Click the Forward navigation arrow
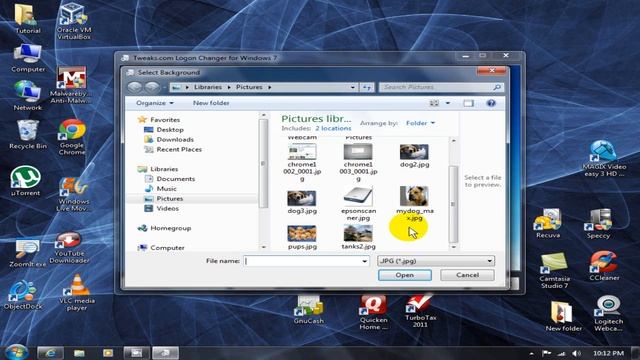 [x=152, y=87]
